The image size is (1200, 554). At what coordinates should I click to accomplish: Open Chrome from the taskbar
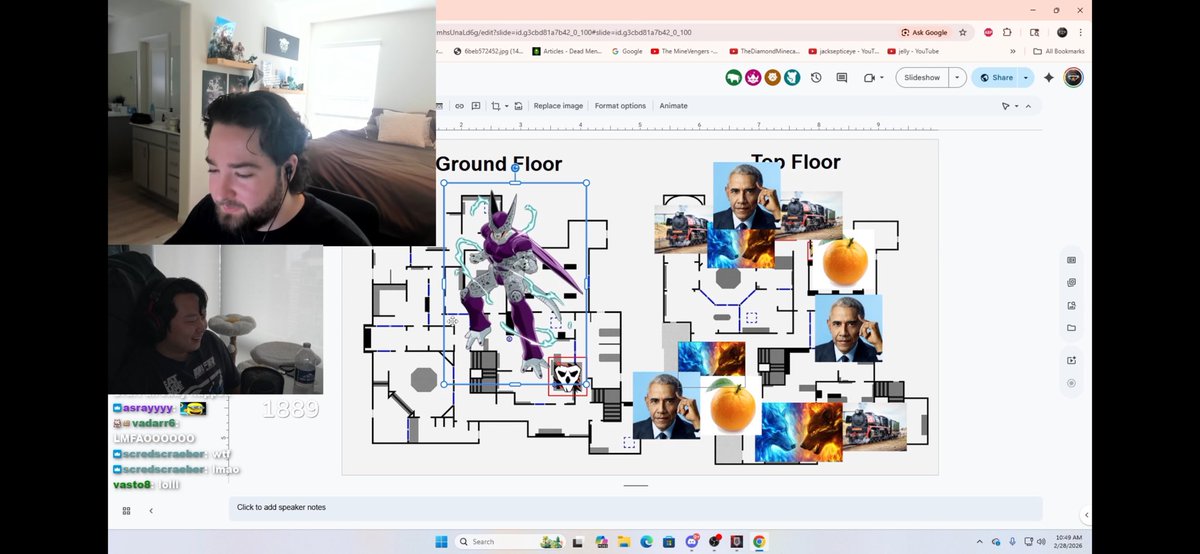(x=760, y=541)
